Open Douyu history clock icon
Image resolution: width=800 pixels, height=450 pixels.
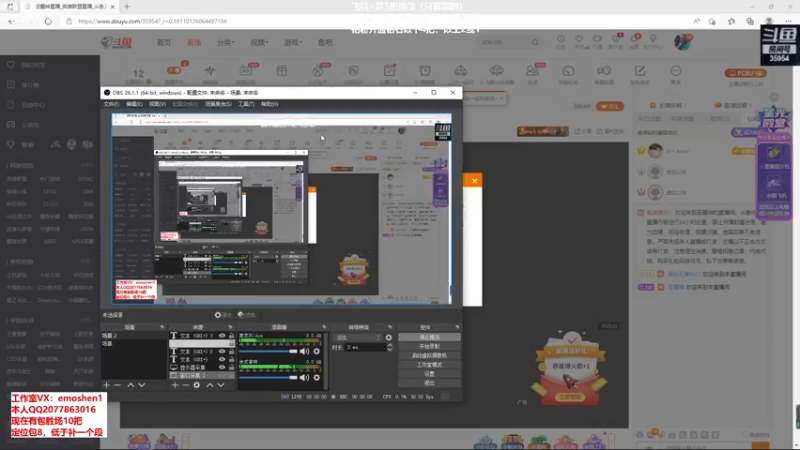click(x=561, y=39)
